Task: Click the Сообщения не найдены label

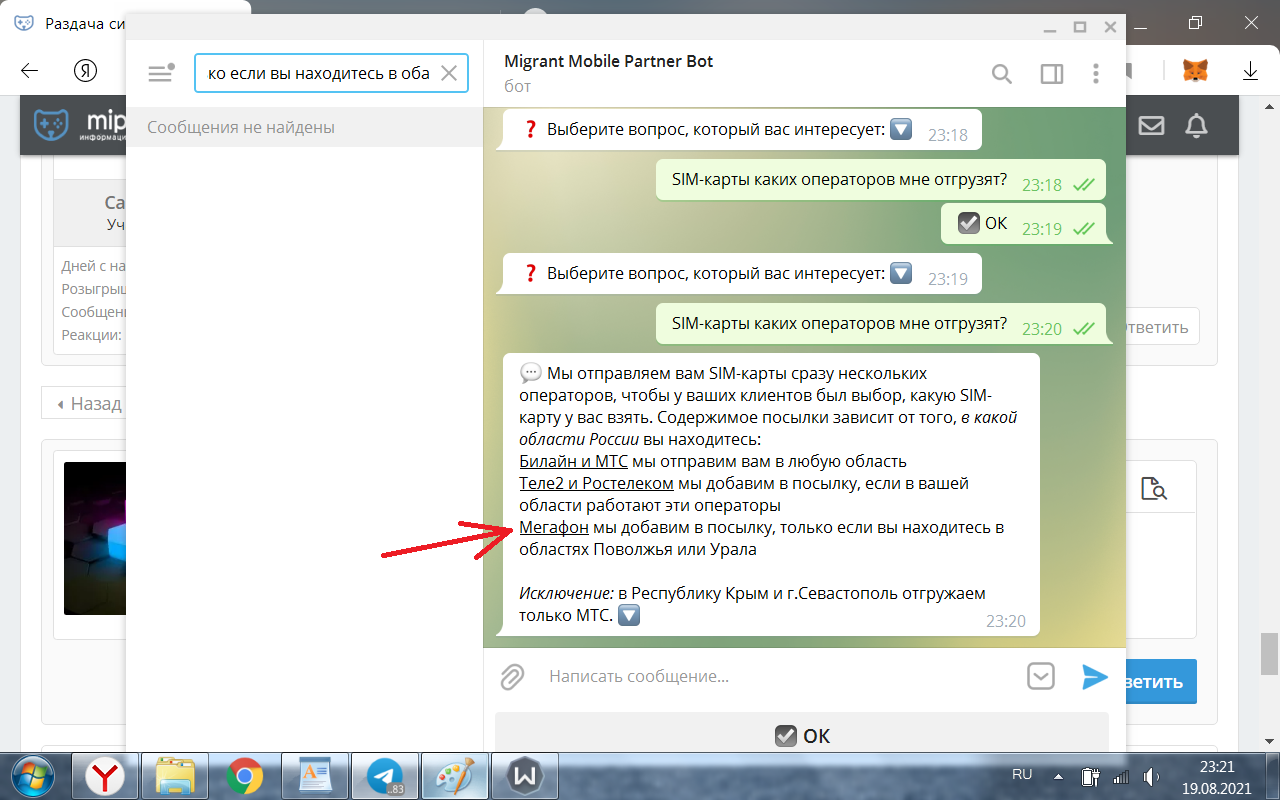Action: 241,127
